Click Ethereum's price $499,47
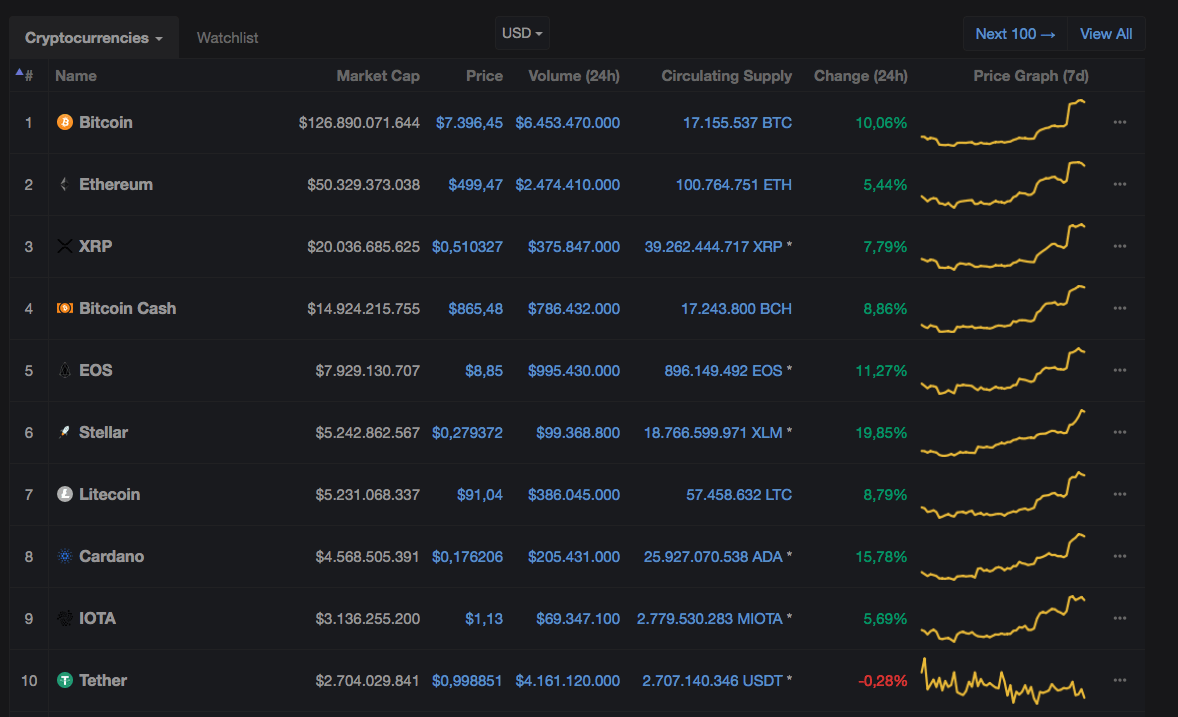The height and width of the screenshot is (717, 1178). tap(476, 185)
